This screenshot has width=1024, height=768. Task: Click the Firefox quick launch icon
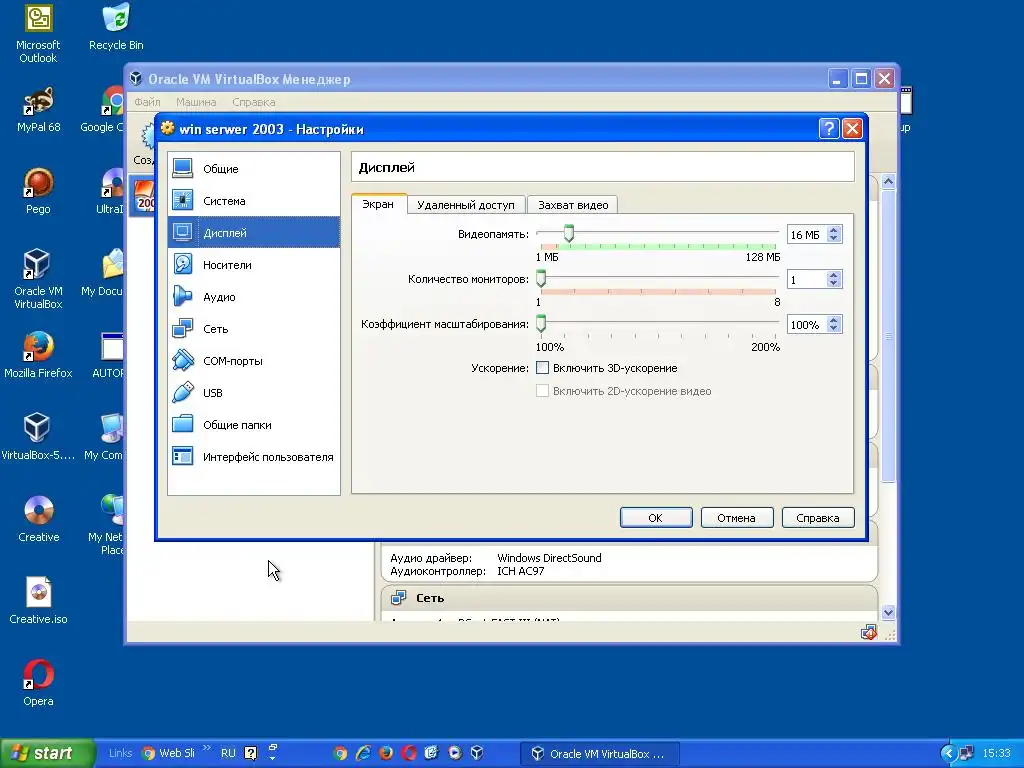coord(386,753)
